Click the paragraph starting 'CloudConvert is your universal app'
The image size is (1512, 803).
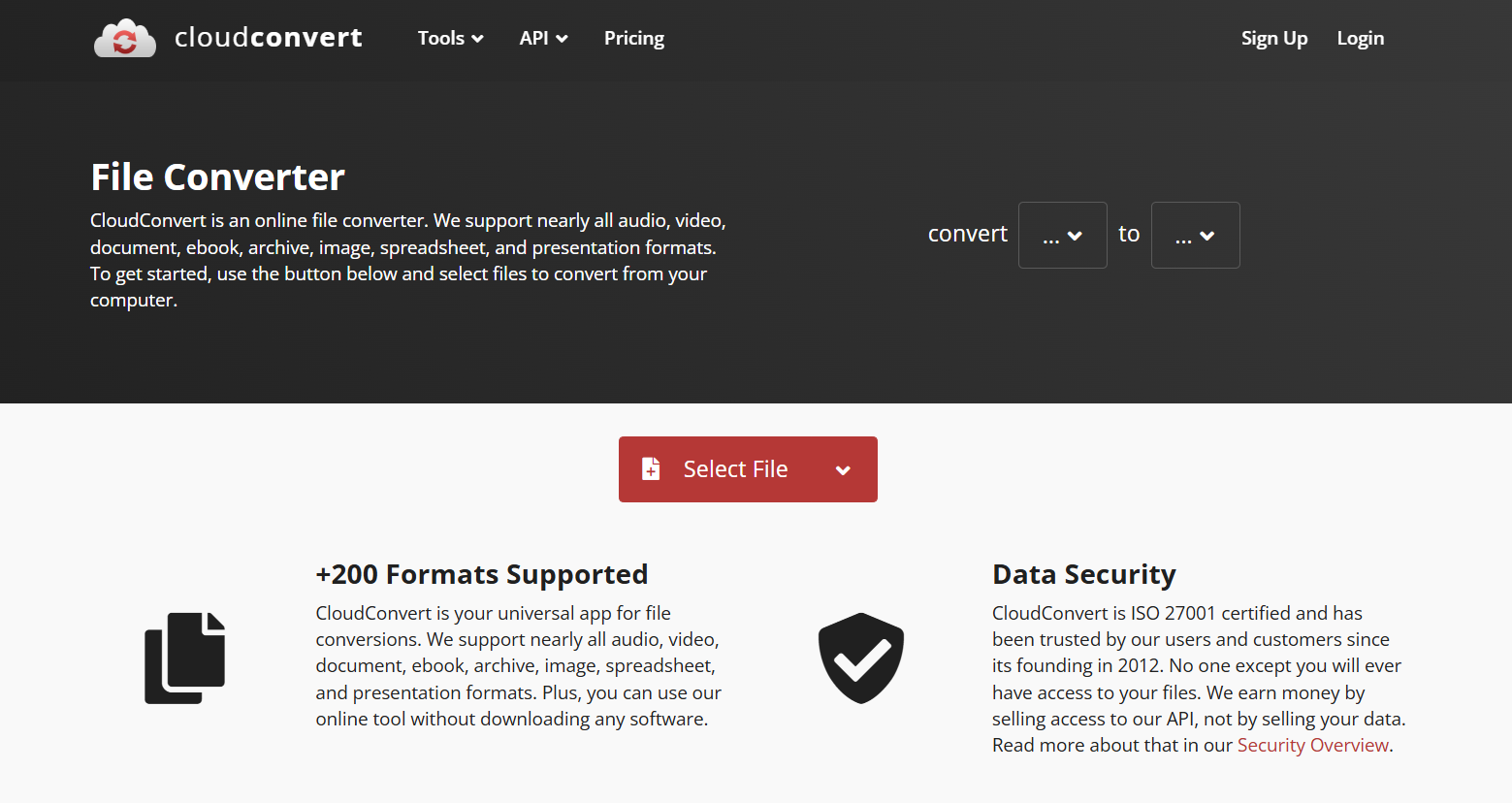click(519, 666)
